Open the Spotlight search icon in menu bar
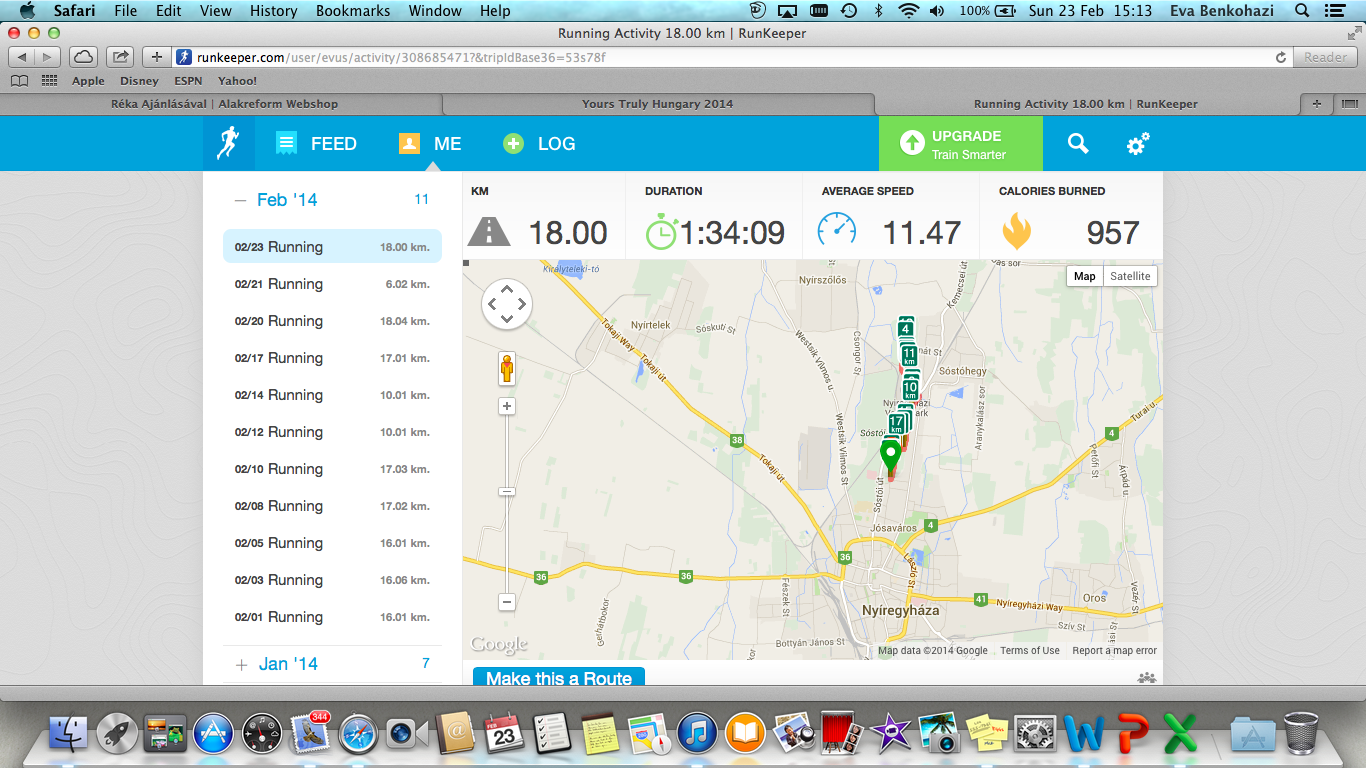The image size is (1366, 768). pyautogui.click(x=1302, y=11)
